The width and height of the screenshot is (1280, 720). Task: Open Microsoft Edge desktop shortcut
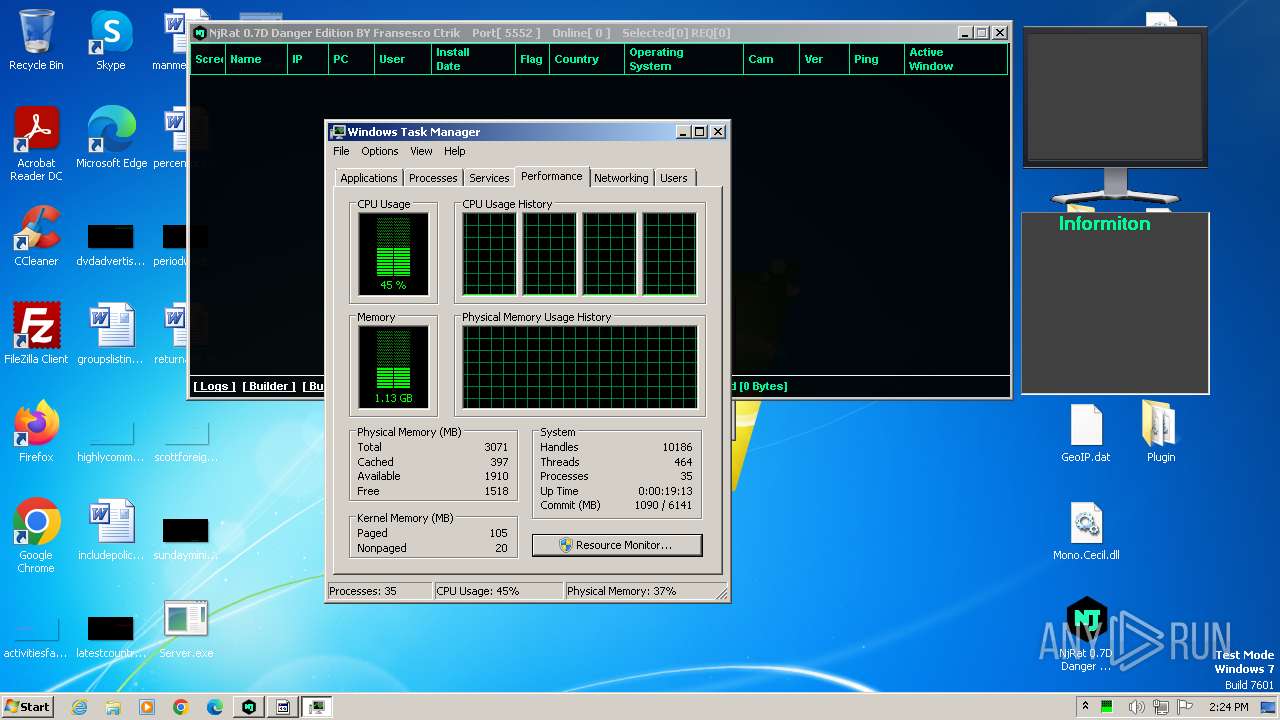click(x=111, y=138)
